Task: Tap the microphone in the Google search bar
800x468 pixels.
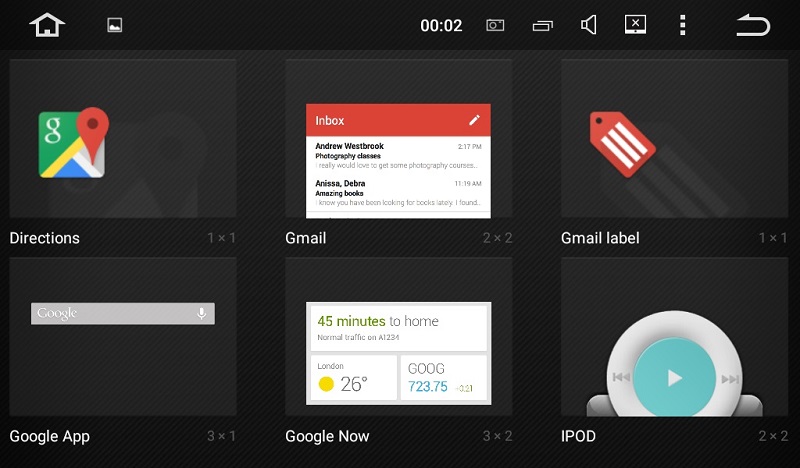Action: (x=201, y=313)
